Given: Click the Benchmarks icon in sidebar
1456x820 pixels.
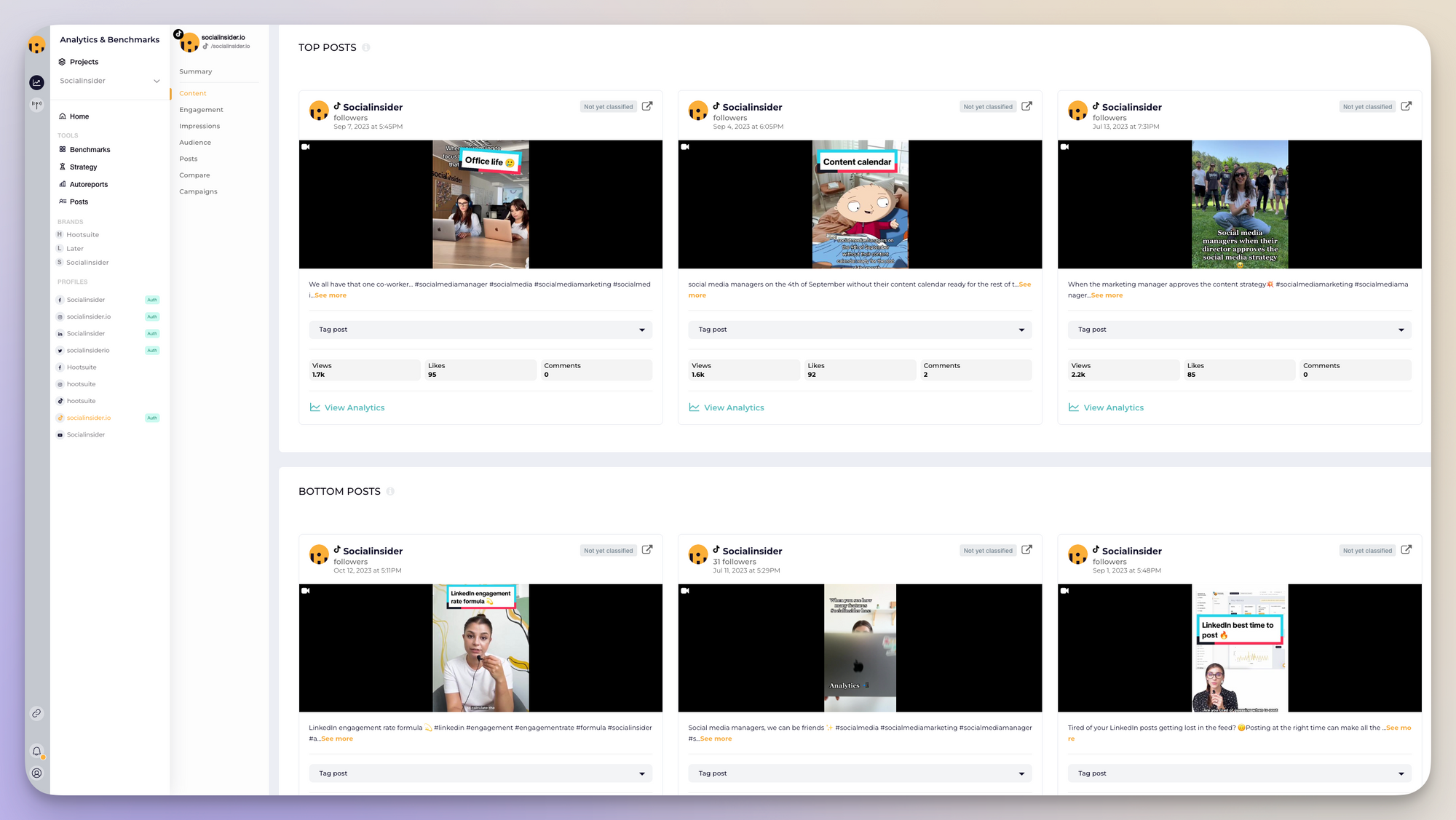Looking at the screenshot, I should pyautogui.click(x=62, y=149).
